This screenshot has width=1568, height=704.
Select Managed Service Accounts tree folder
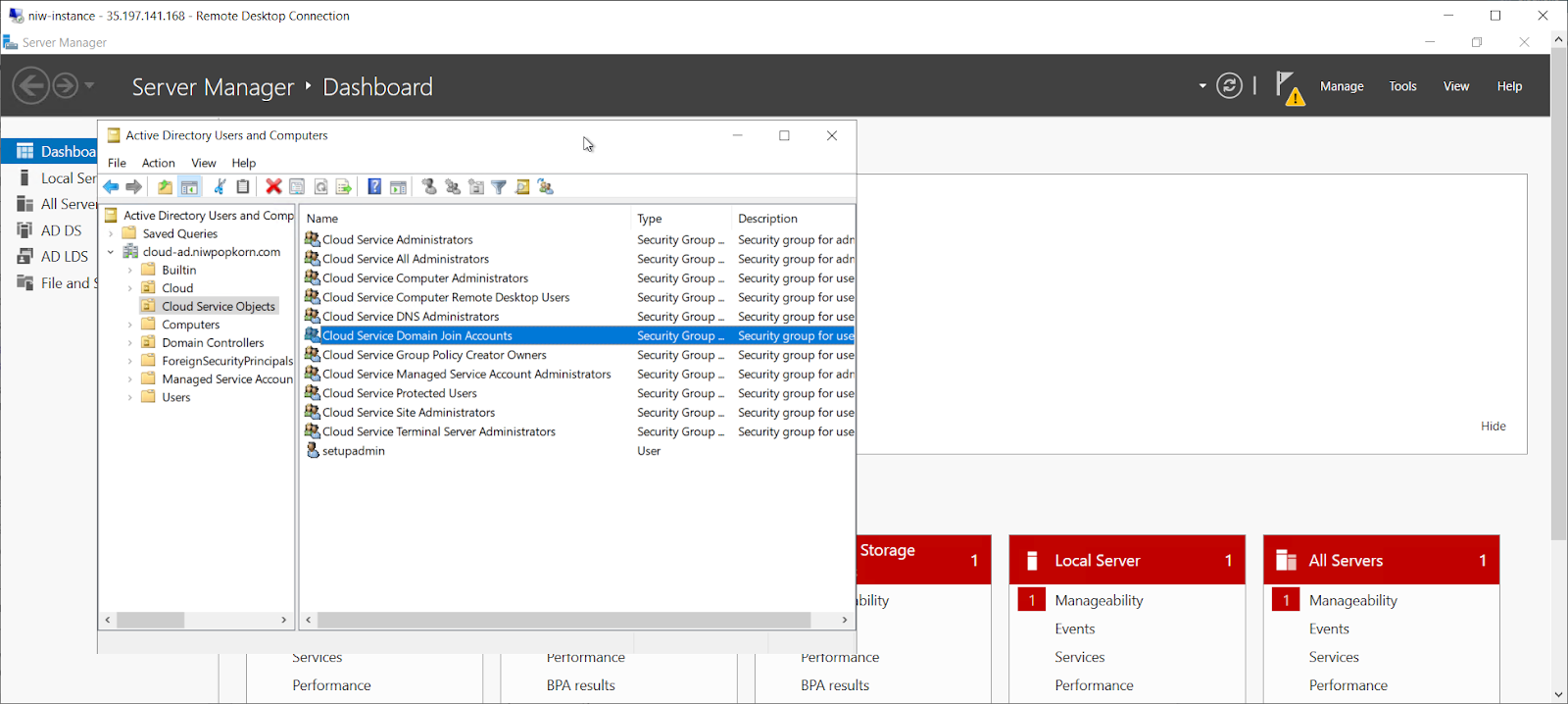tap(227, 379)
